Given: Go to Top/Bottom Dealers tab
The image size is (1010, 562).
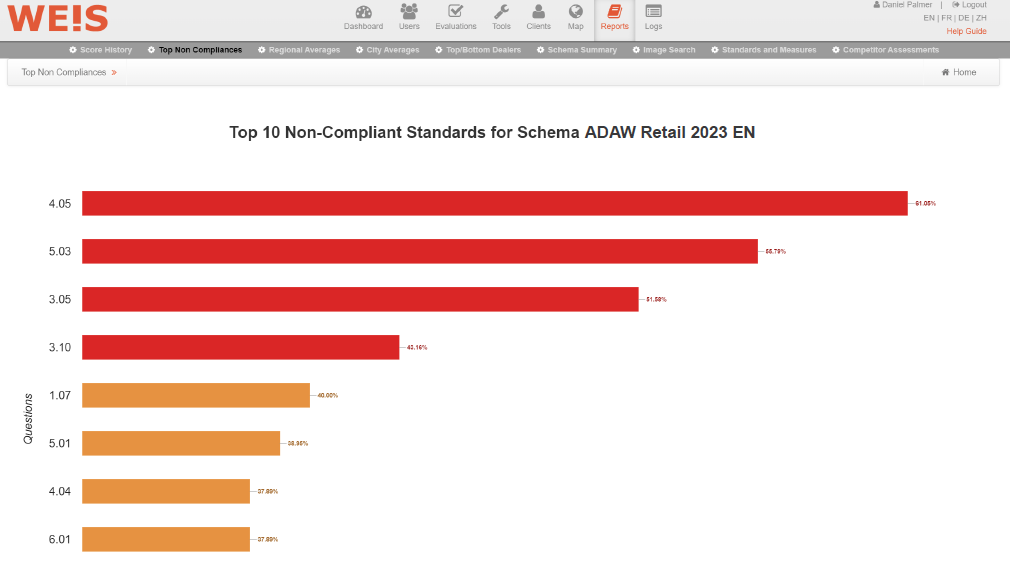Looking at the screenshot, I should (477, 50).
